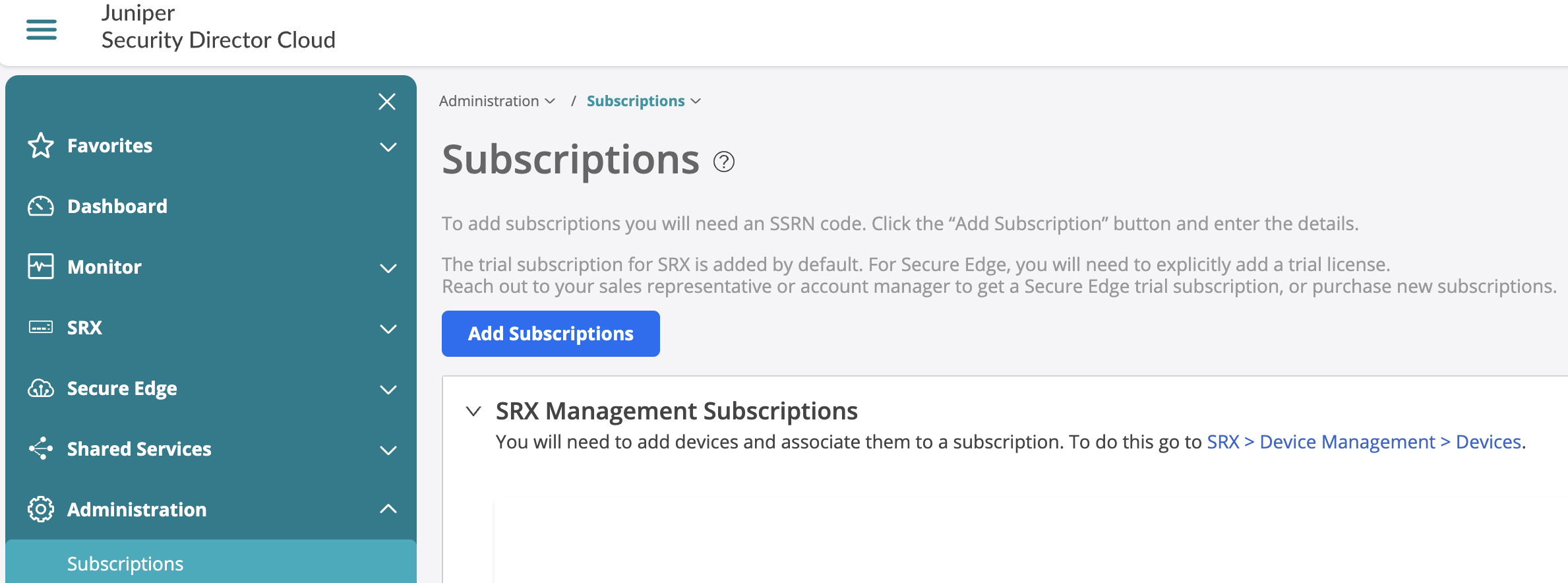This screenshot has width=1568, height=583.
Task: Expand the Monitor menu chevron
Action: pyautogui.click(x=388, y=268)
